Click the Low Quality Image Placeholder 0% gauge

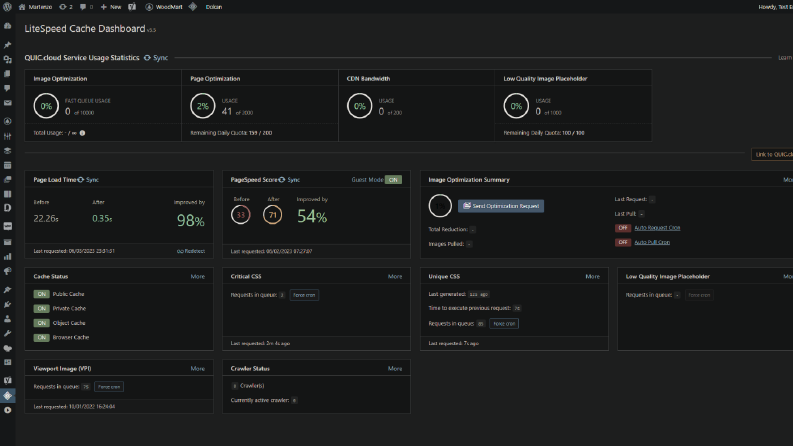516,106
